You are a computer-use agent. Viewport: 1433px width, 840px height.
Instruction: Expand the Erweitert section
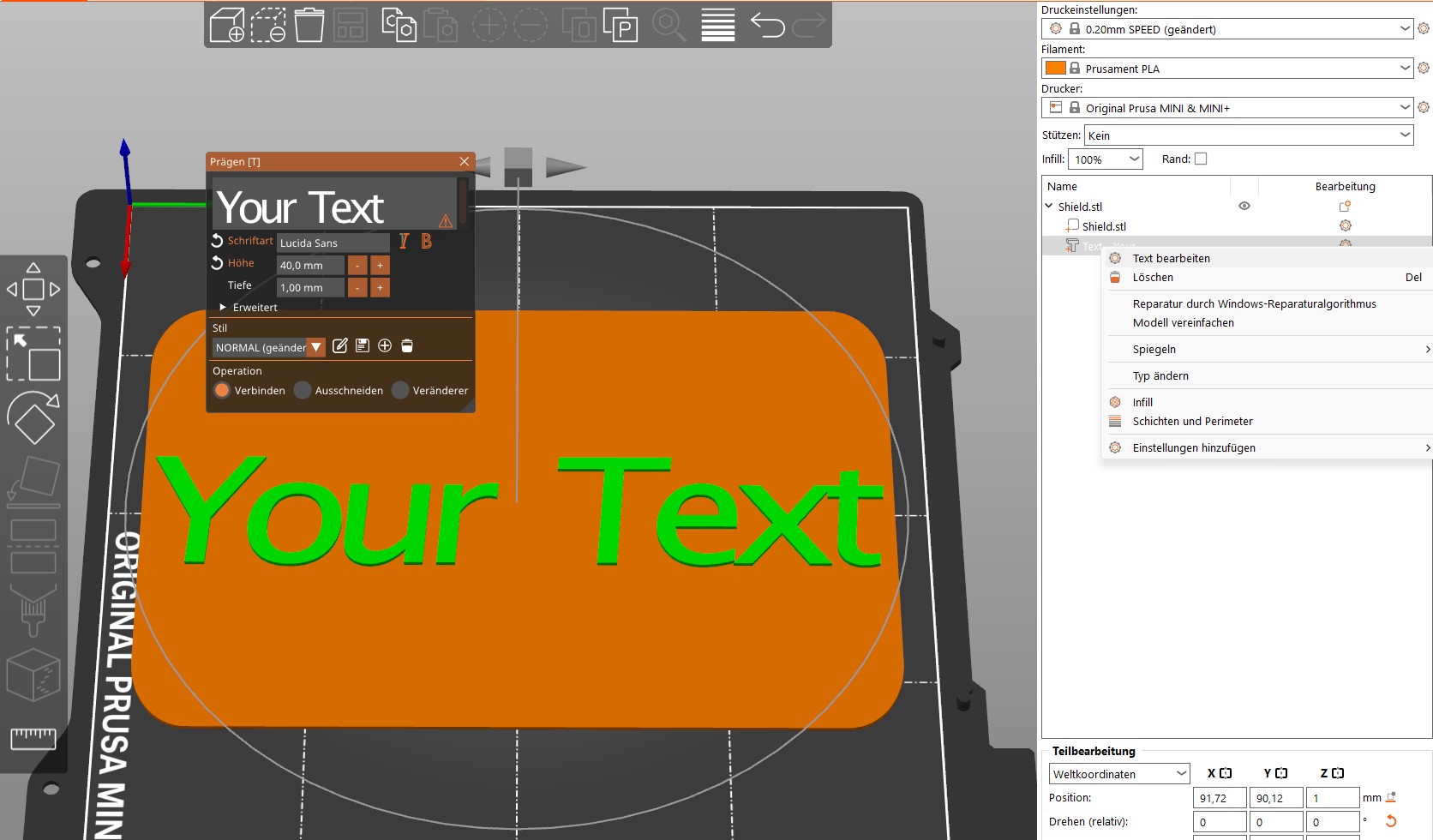(249, 307)
